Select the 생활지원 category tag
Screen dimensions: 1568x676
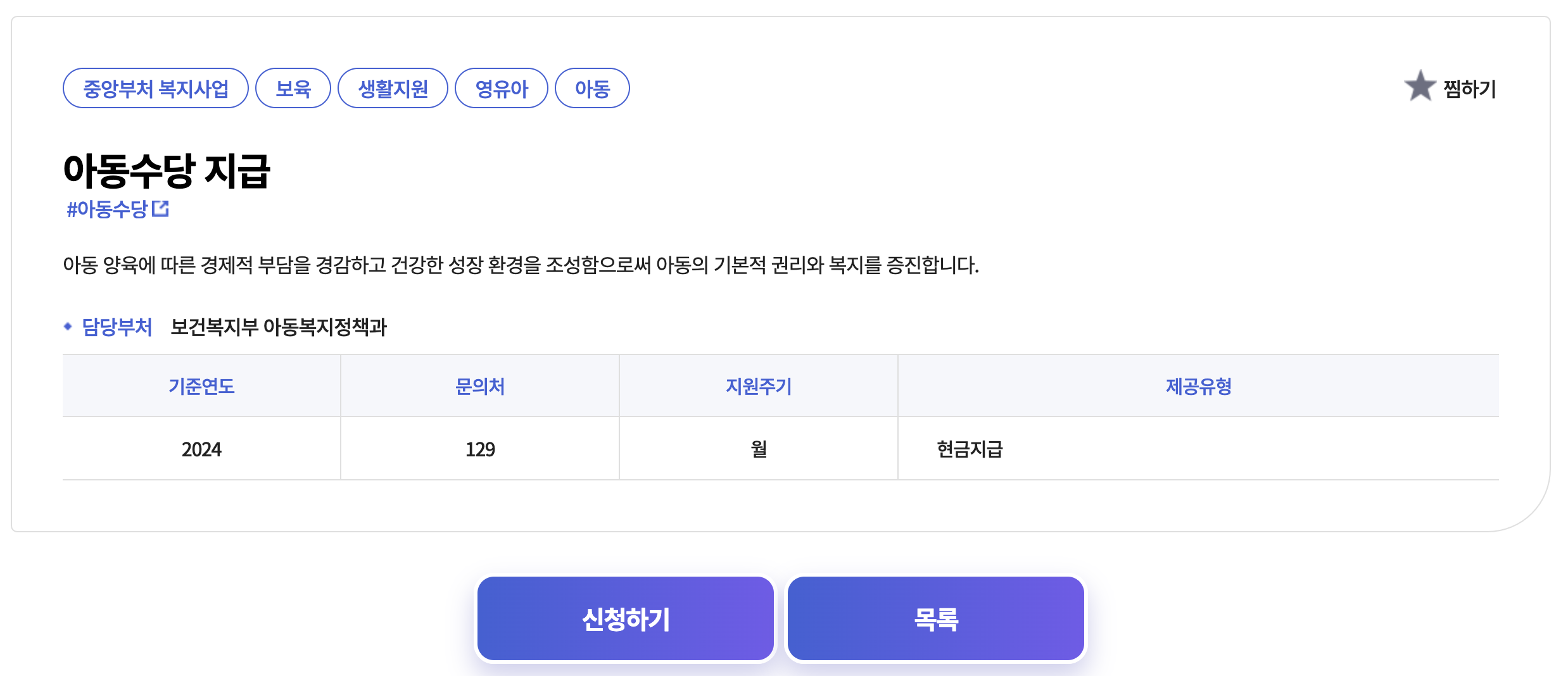(x=393, y=88)
